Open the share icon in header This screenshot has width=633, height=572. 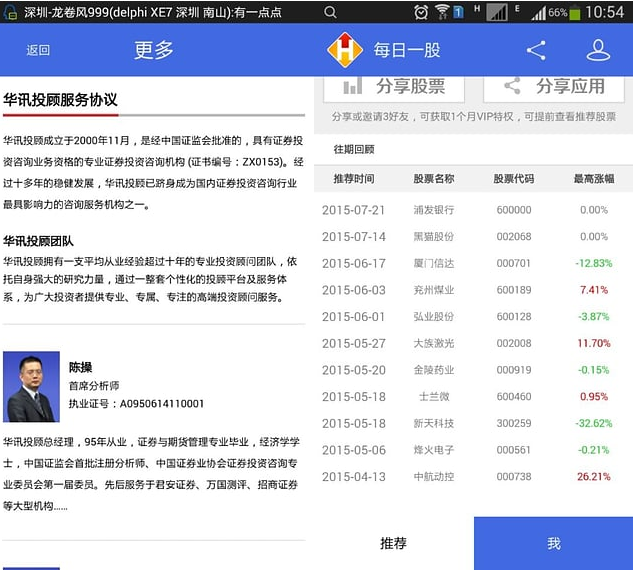coord(536,50)
